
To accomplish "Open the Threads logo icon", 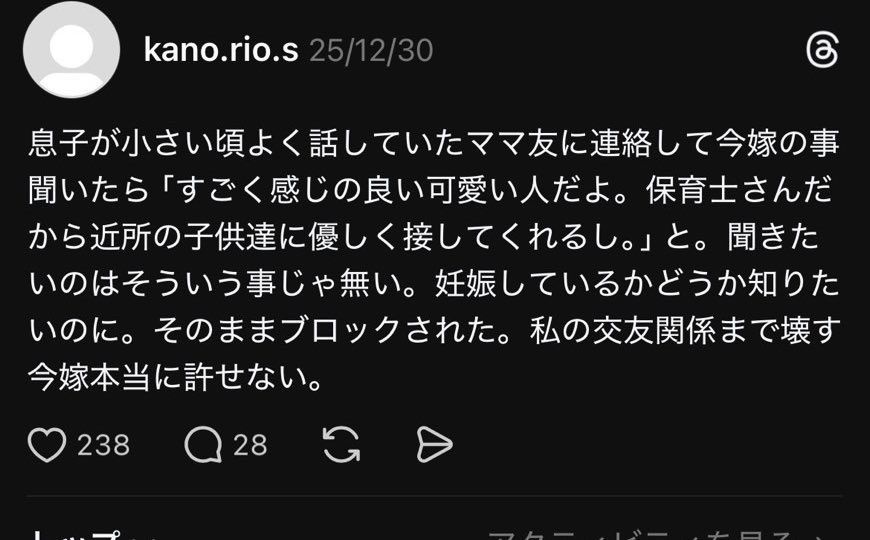I will pos(822,50).
